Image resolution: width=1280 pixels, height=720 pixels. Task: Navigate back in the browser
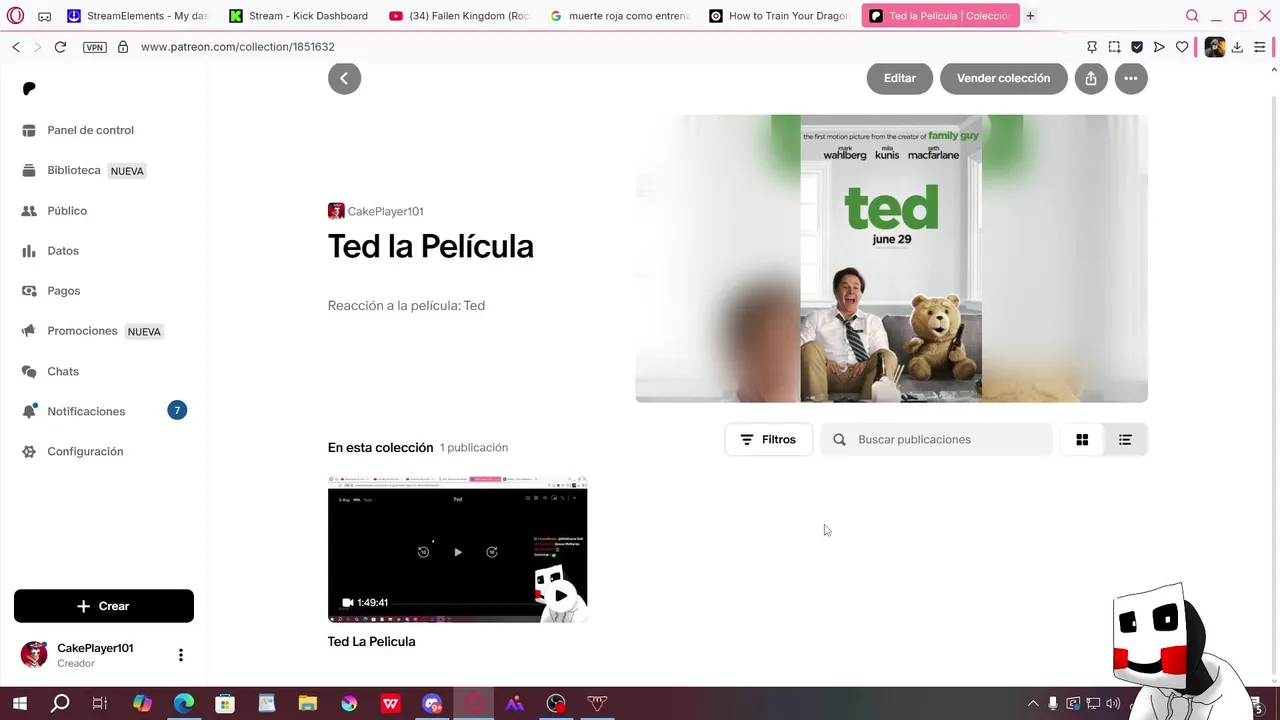pyautogui.click(x=16, y=47)
